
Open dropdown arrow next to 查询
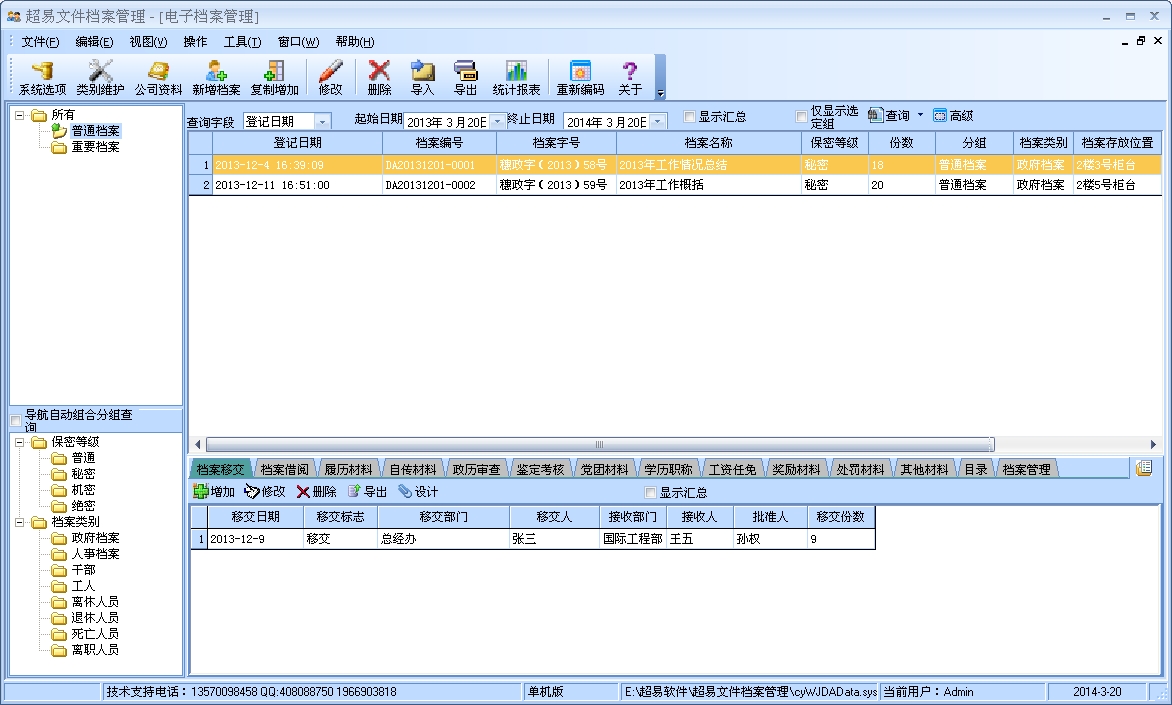pyautogui.click(x=920, y=115)
